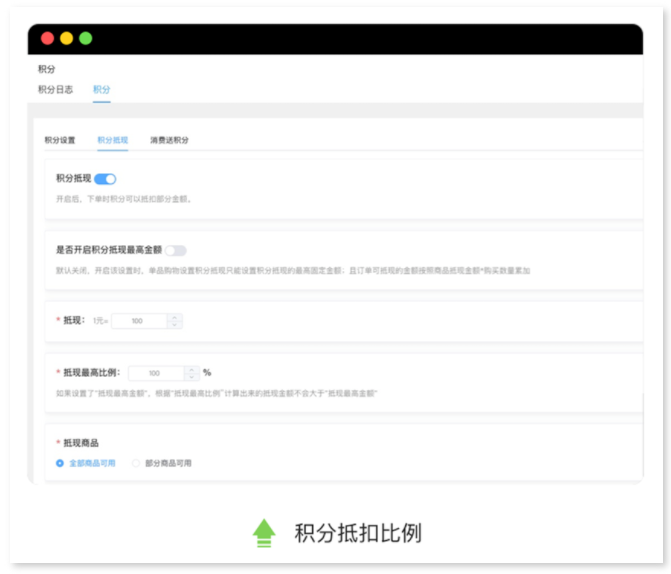Enable the 是否开启积分抵现最高金额 toggle

click(x=176, y=250)
